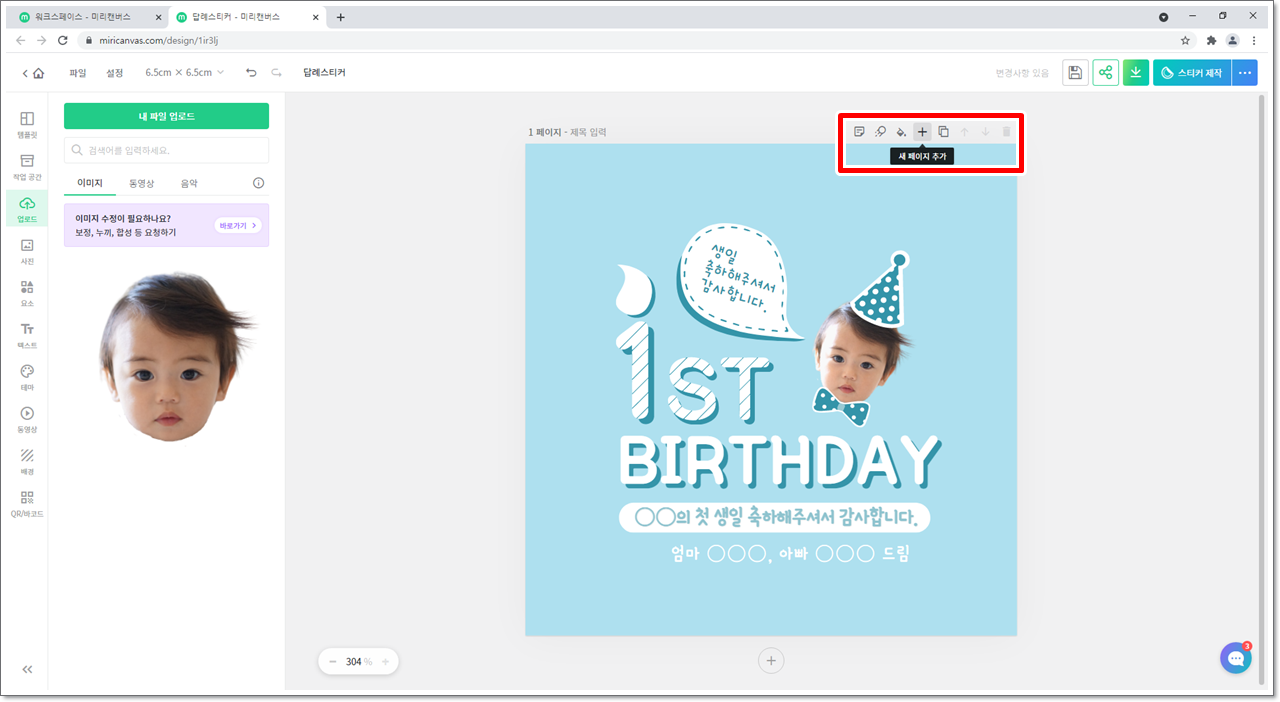Image resolution: width=1280 pixels, height=702 pixels.
Task: Decrease zoom with the minus button
Action: [332, 661]
